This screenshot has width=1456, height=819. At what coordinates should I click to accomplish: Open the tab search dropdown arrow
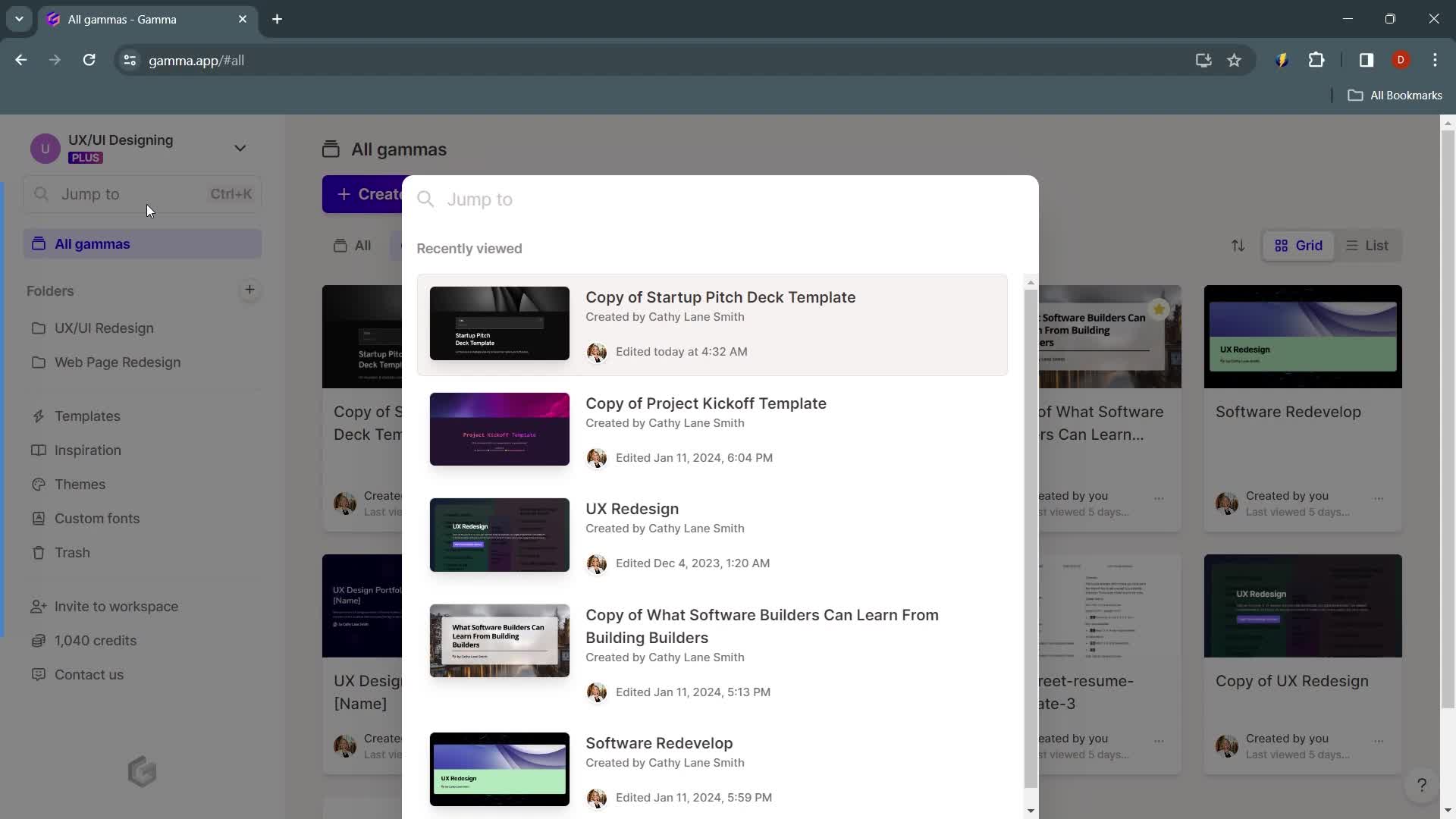(x=19, y=19)
